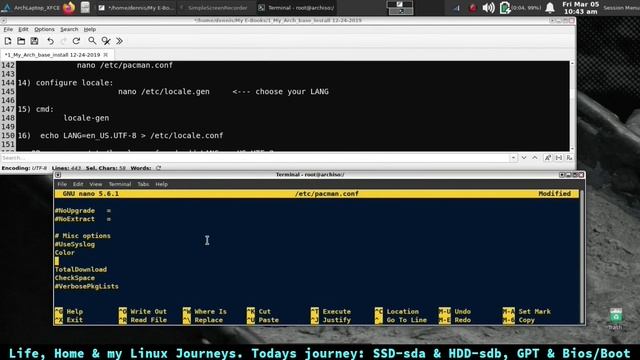Viewport: 640px width, 360px height.
Task: Open the Terminal menu in terminal window
Action: pyautogui.click(x=120, y=184)
